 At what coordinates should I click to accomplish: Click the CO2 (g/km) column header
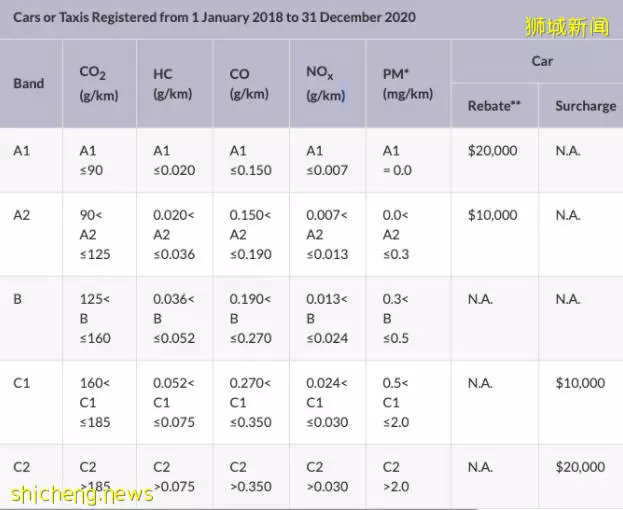(99, 84)
